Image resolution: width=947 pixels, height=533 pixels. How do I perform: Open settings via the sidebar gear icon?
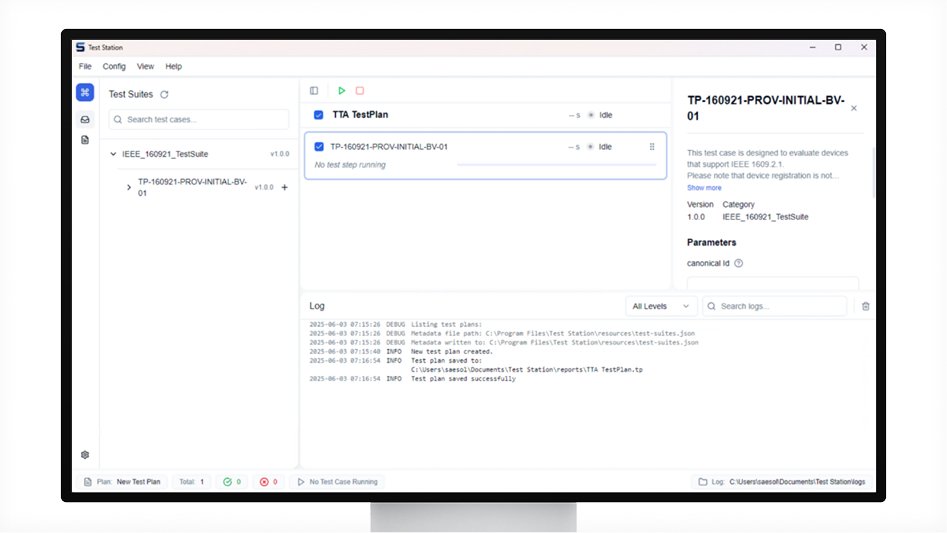click(85, 455)
